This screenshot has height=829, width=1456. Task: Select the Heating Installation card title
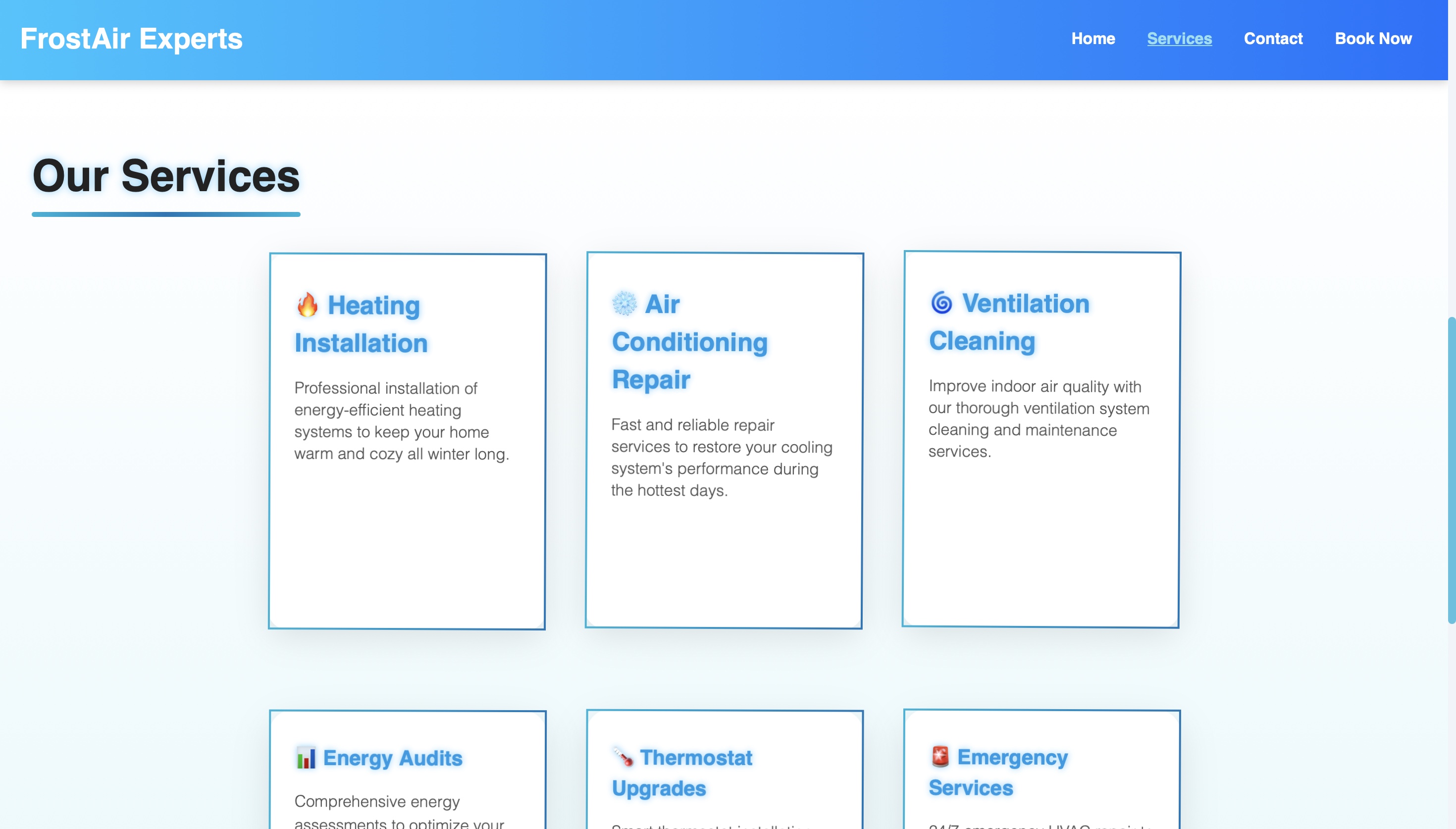tap(361, 324)
